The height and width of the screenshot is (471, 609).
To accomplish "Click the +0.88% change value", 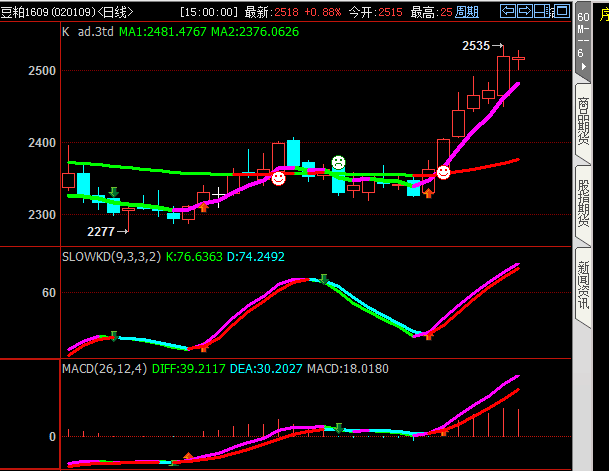I will [323, 12].
